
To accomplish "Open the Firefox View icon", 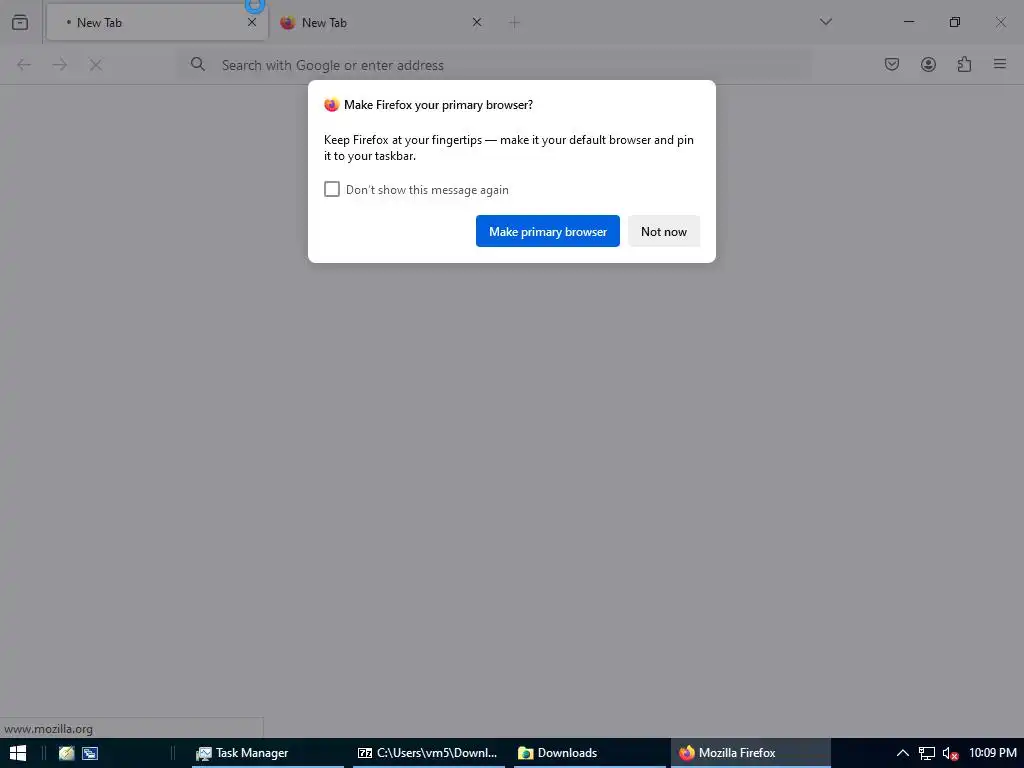I will pos(20,22).
